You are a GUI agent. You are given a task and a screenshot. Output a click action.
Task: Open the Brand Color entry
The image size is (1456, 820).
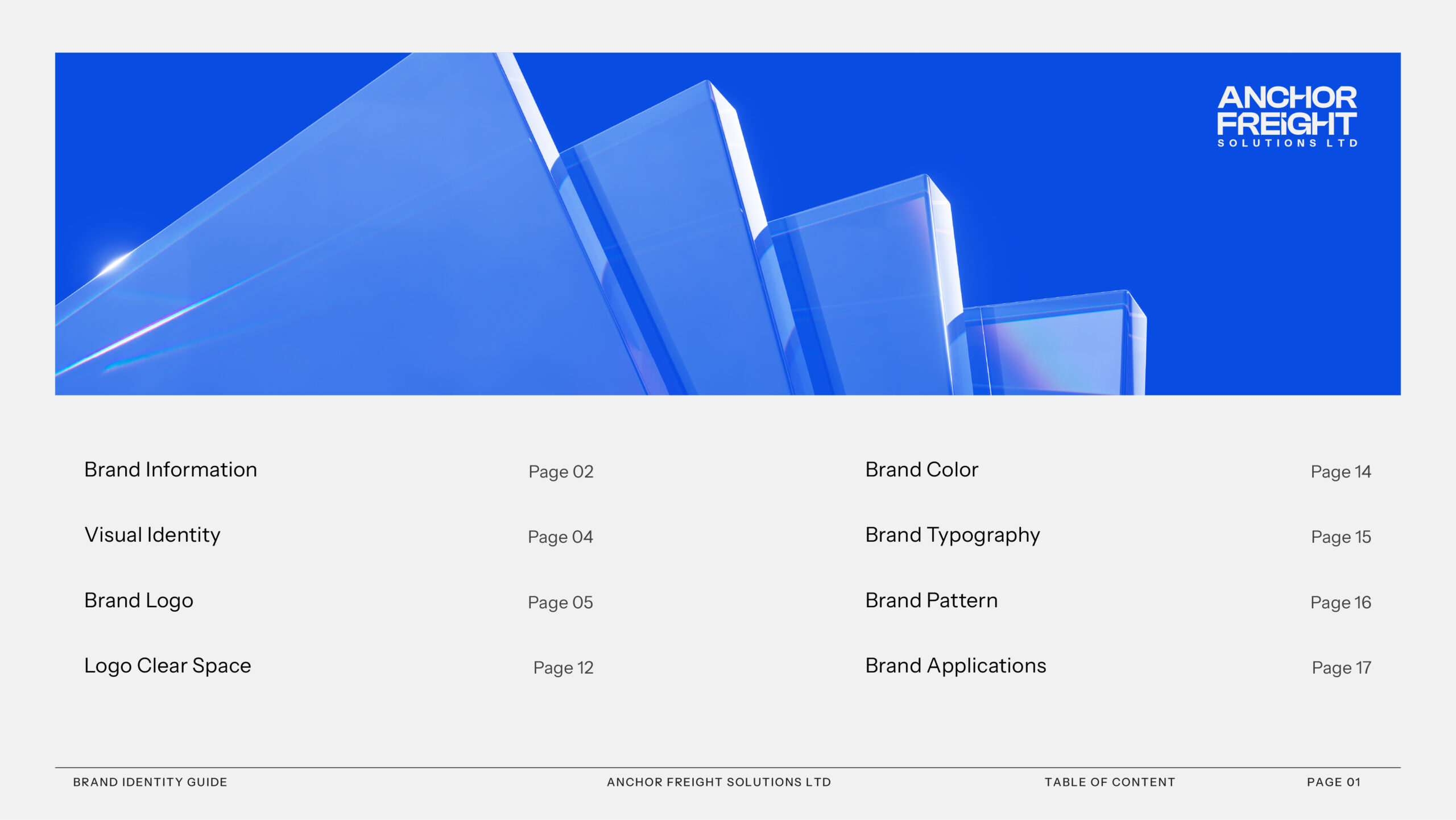[921, 470]
